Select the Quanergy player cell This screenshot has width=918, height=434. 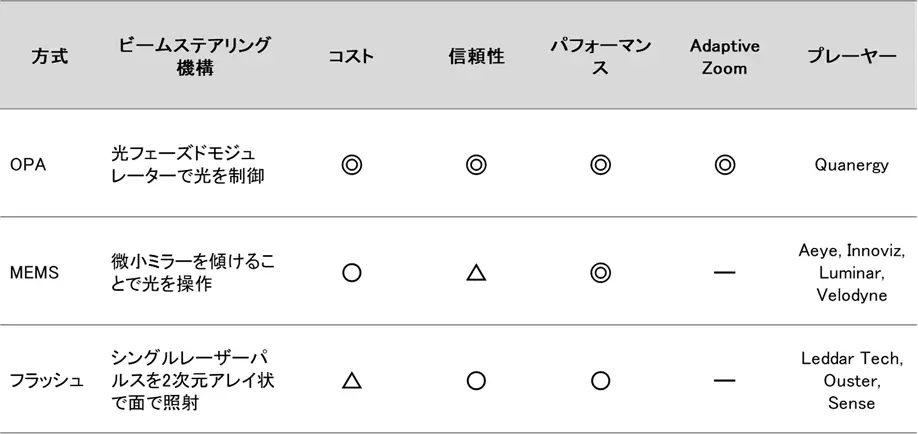851,165
